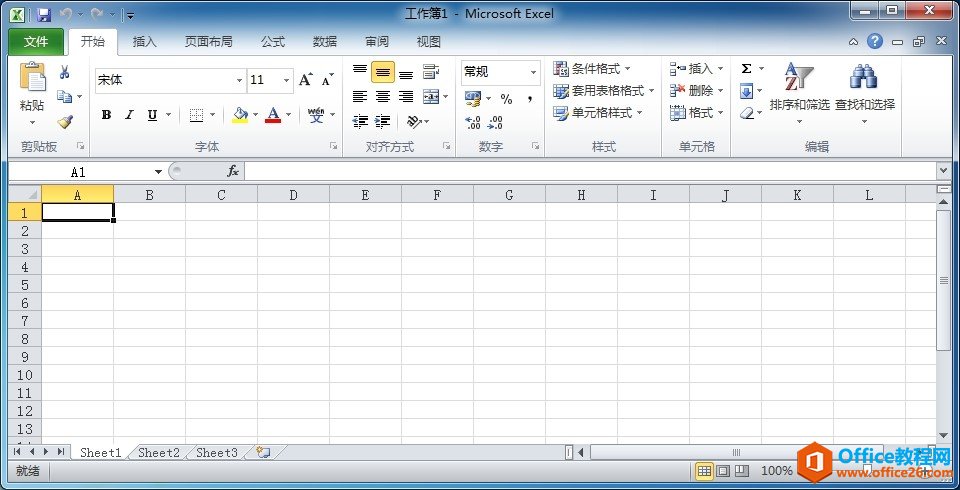
Task: Switch to the 插入 ribbon tab
Action: (x=144, y=42)
